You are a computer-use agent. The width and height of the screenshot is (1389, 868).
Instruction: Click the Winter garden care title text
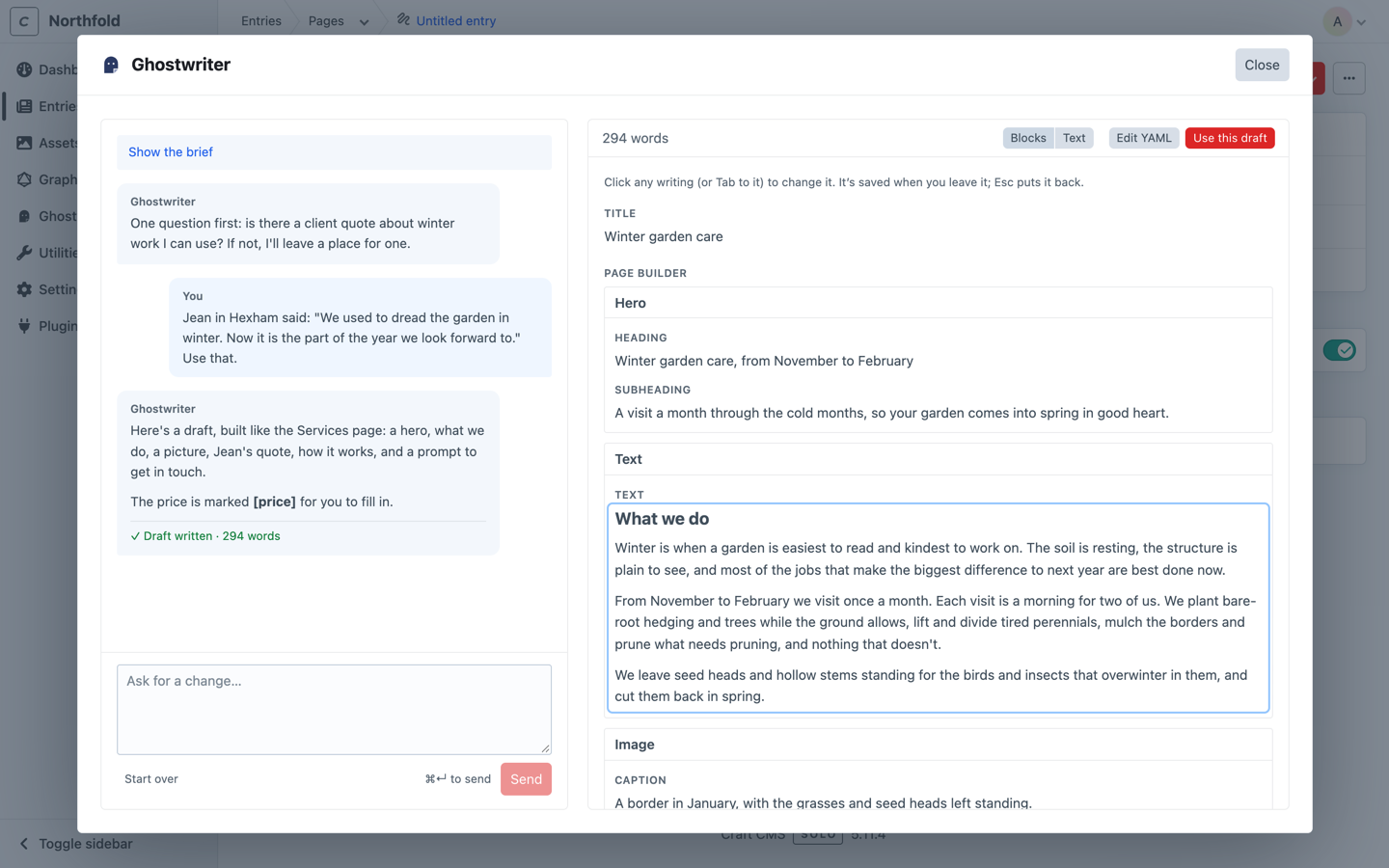[664, 236]
